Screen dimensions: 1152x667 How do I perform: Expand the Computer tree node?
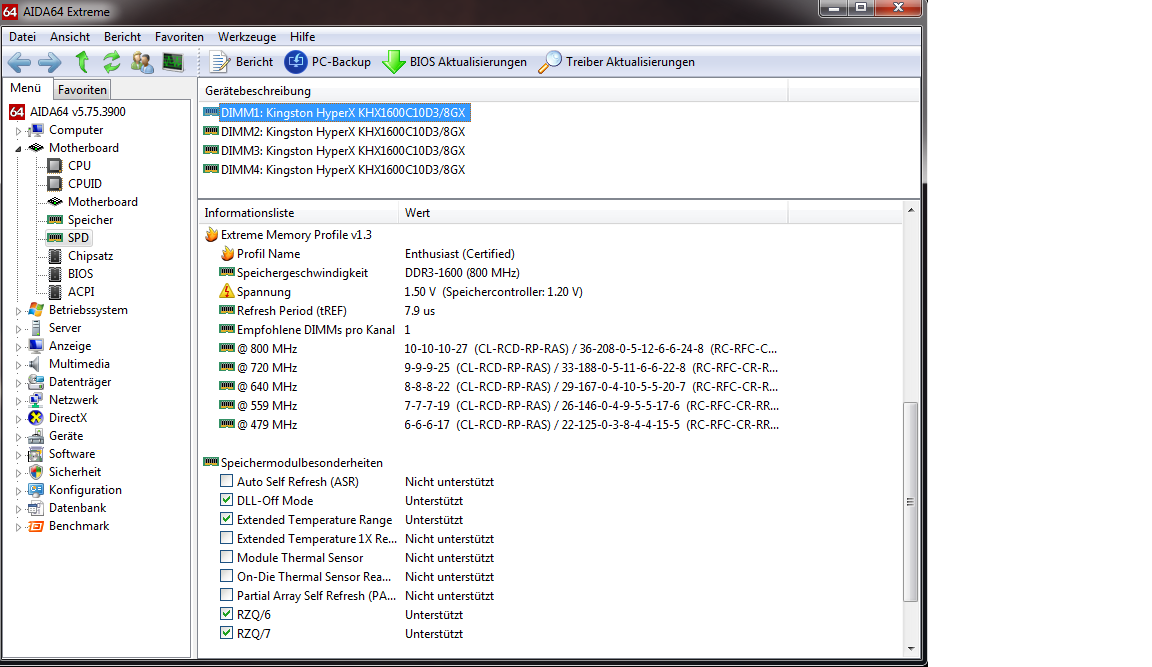(18, 131)
